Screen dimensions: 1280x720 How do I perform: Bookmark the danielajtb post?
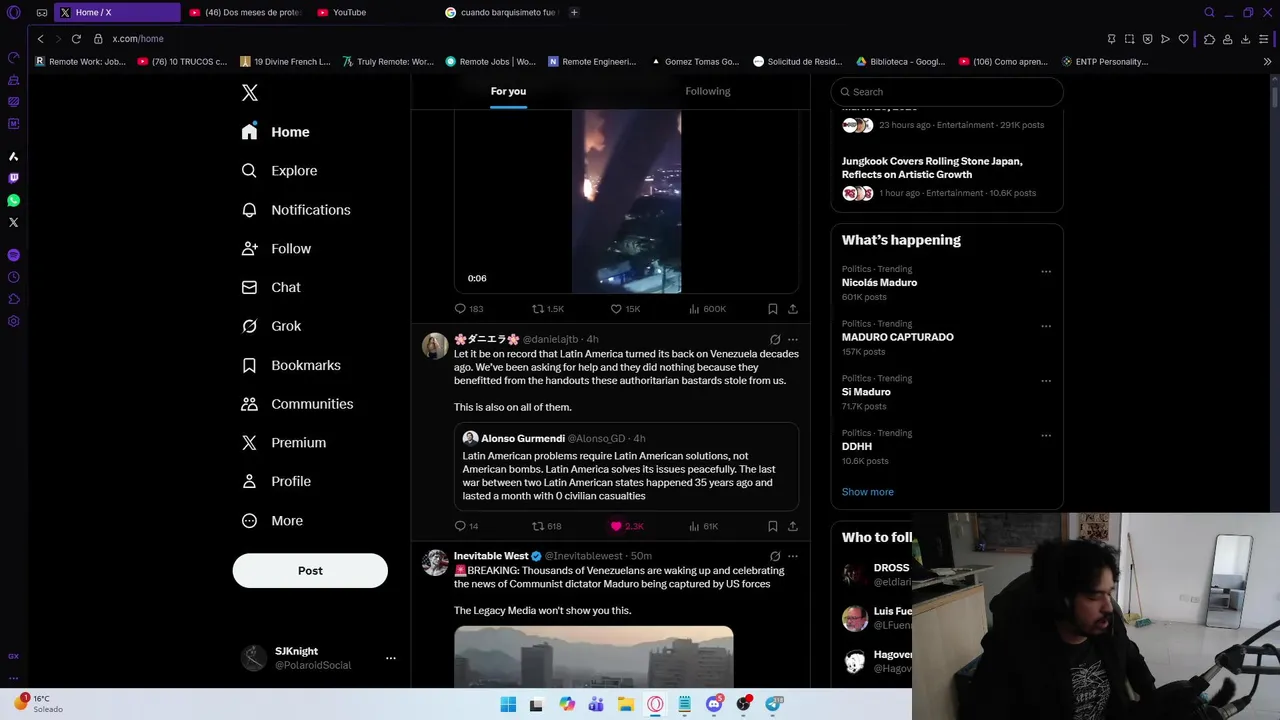click(773, 526)
